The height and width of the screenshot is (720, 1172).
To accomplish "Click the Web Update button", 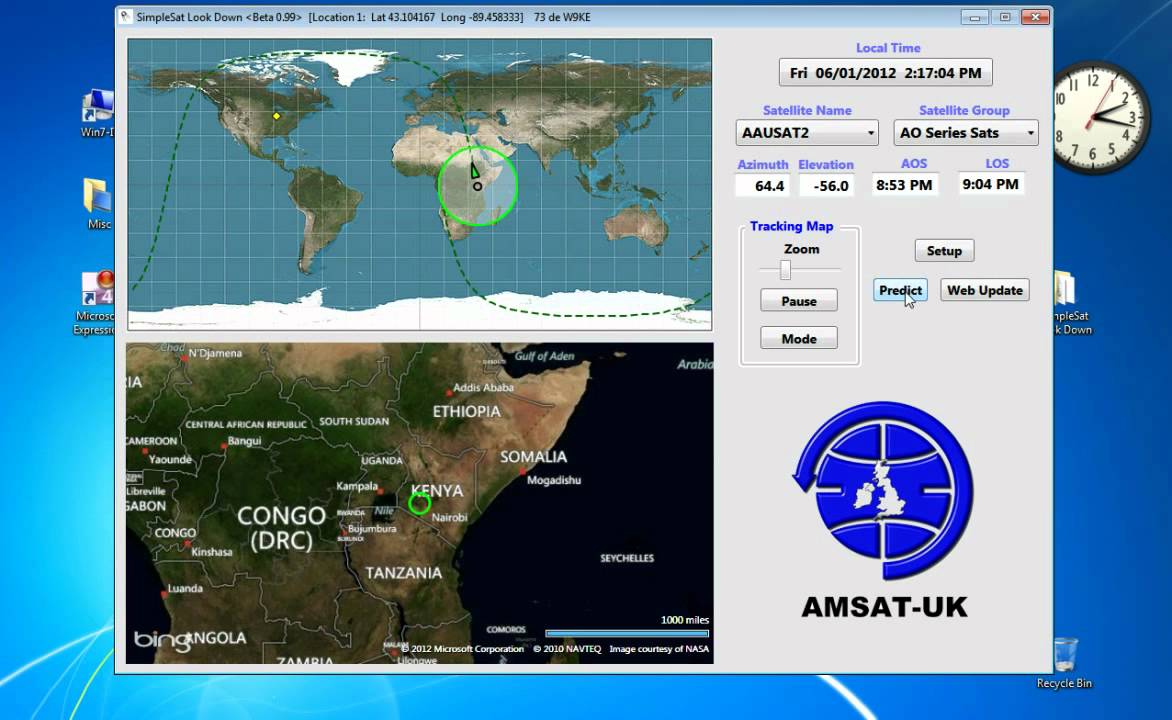I will (x=984, y=290).
